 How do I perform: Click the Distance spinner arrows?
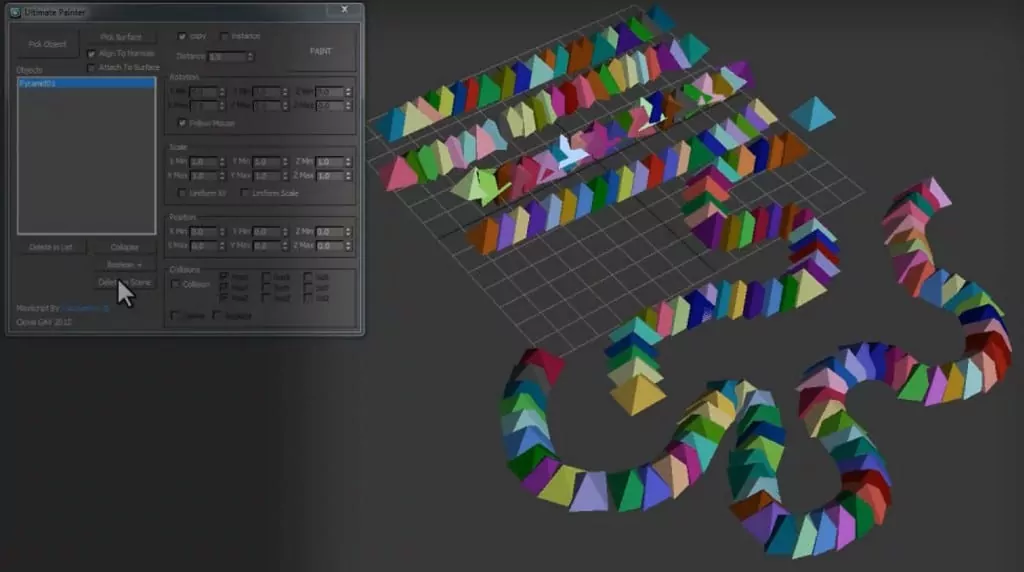coord(250,57)
